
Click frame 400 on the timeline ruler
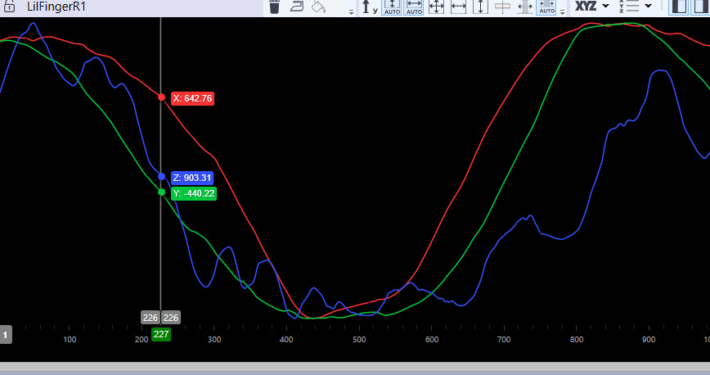[286, 339]
